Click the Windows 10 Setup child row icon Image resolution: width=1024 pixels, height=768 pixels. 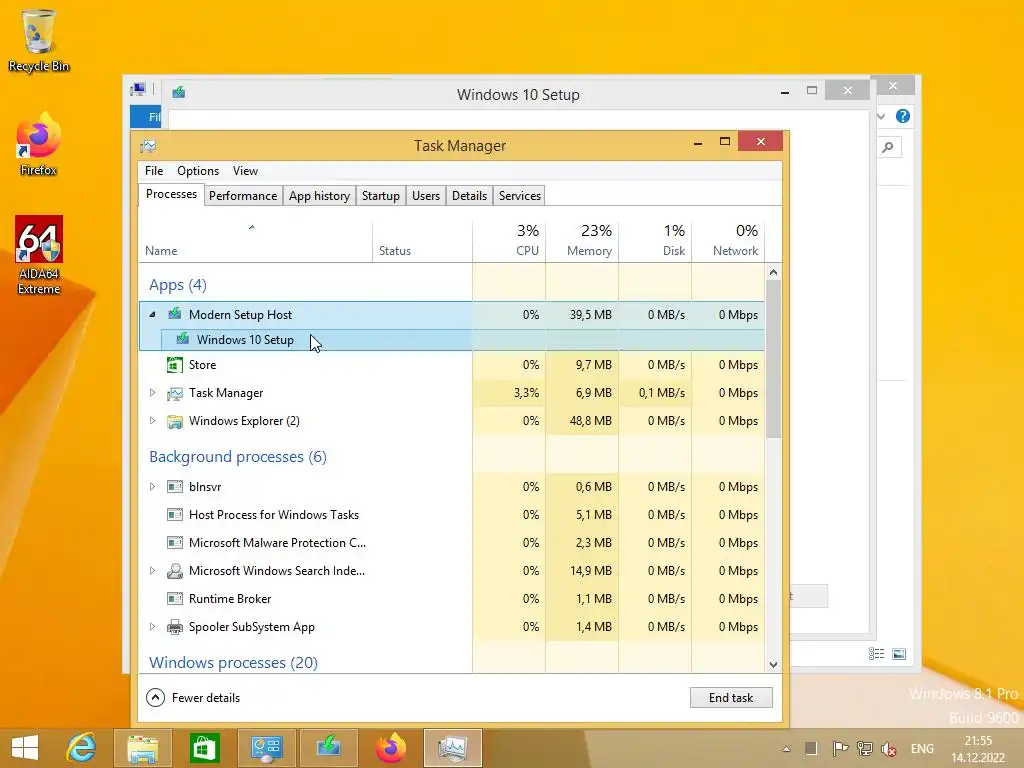click(x=183, y=339)
